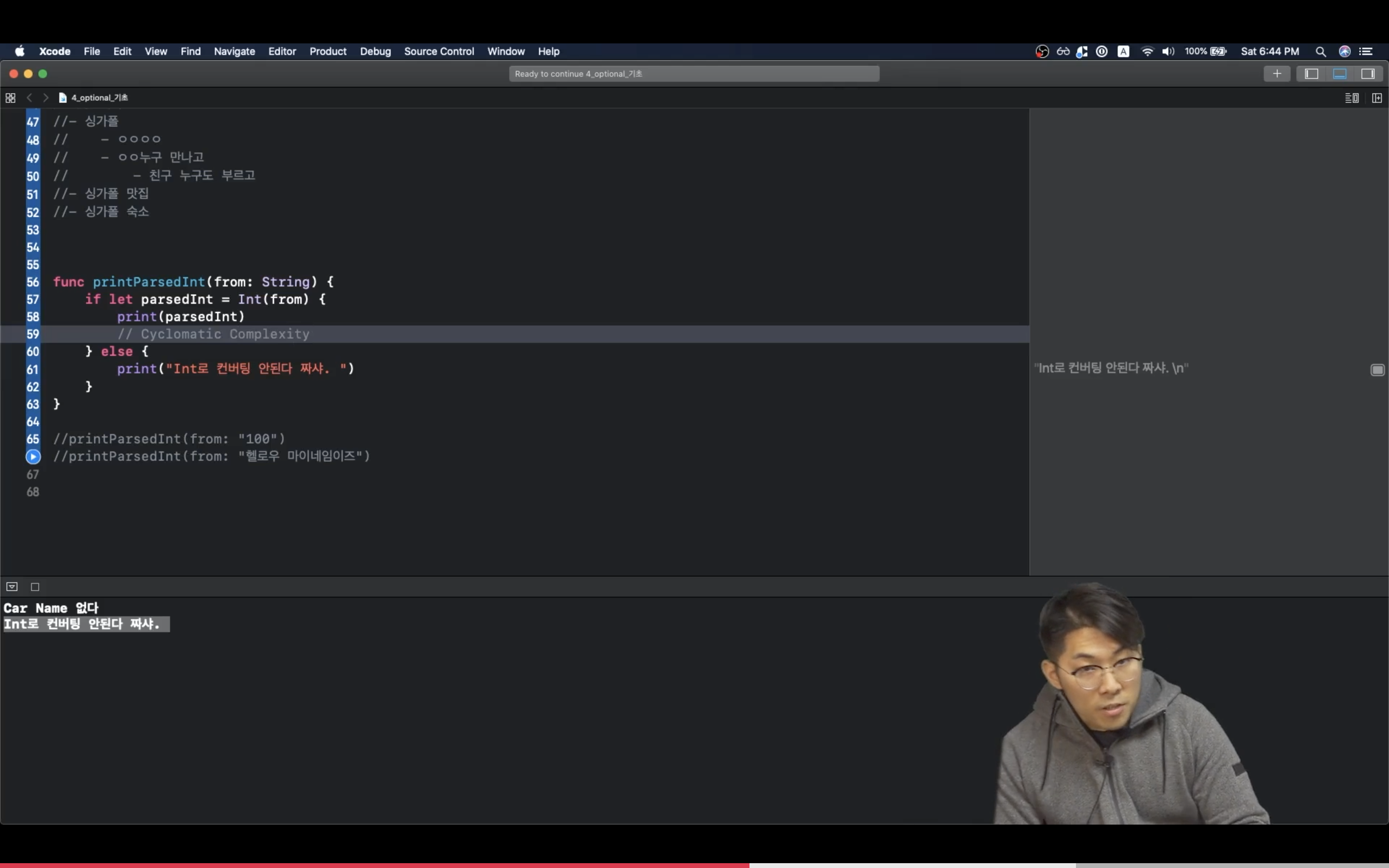Show result quick look for line 61
The height and width of the screenshot is (868, 1389).
point(1377,370)
